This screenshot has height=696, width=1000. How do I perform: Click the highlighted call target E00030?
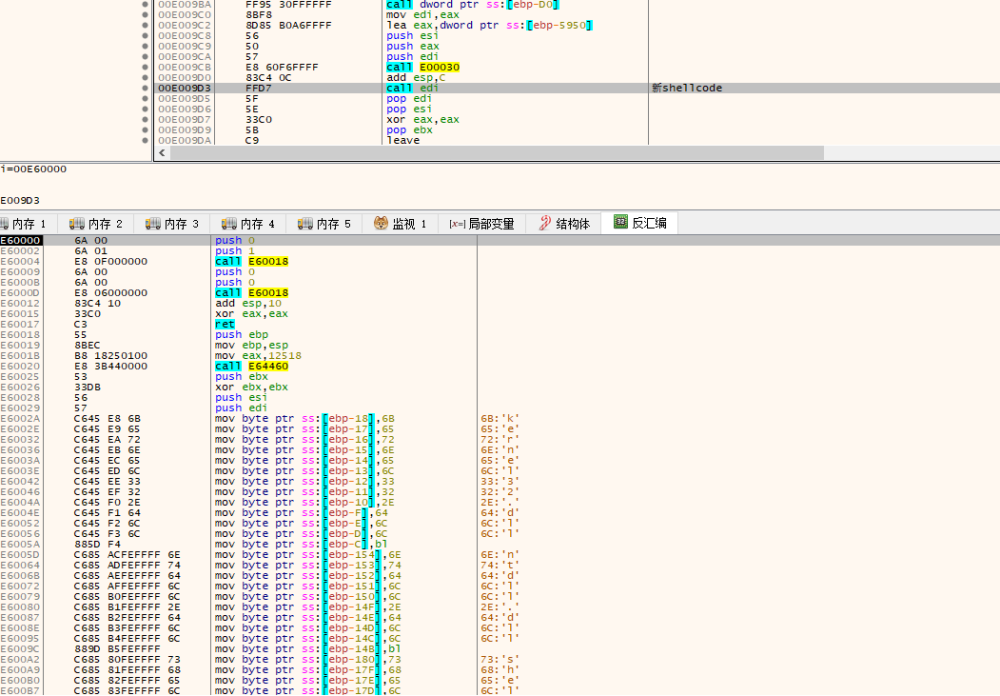438,67
